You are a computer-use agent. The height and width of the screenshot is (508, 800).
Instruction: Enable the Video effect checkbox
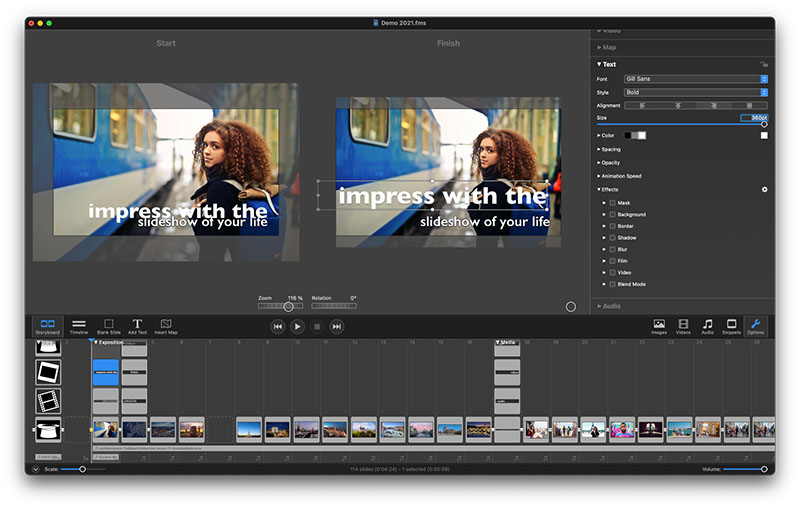tap(612, 272)
